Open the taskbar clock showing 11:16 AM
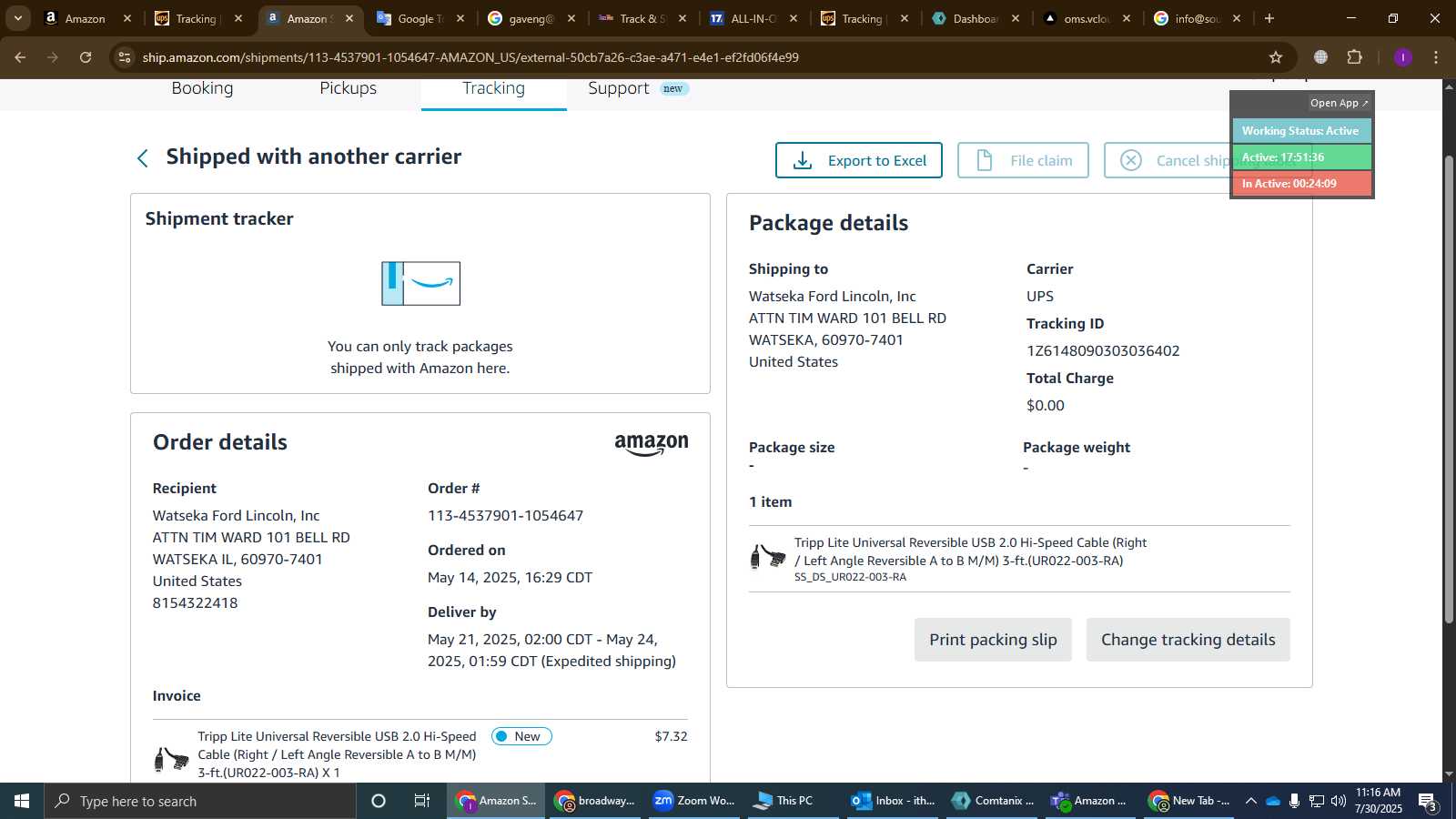The width and height of the screenshot is (1456, 819). 1379,801
